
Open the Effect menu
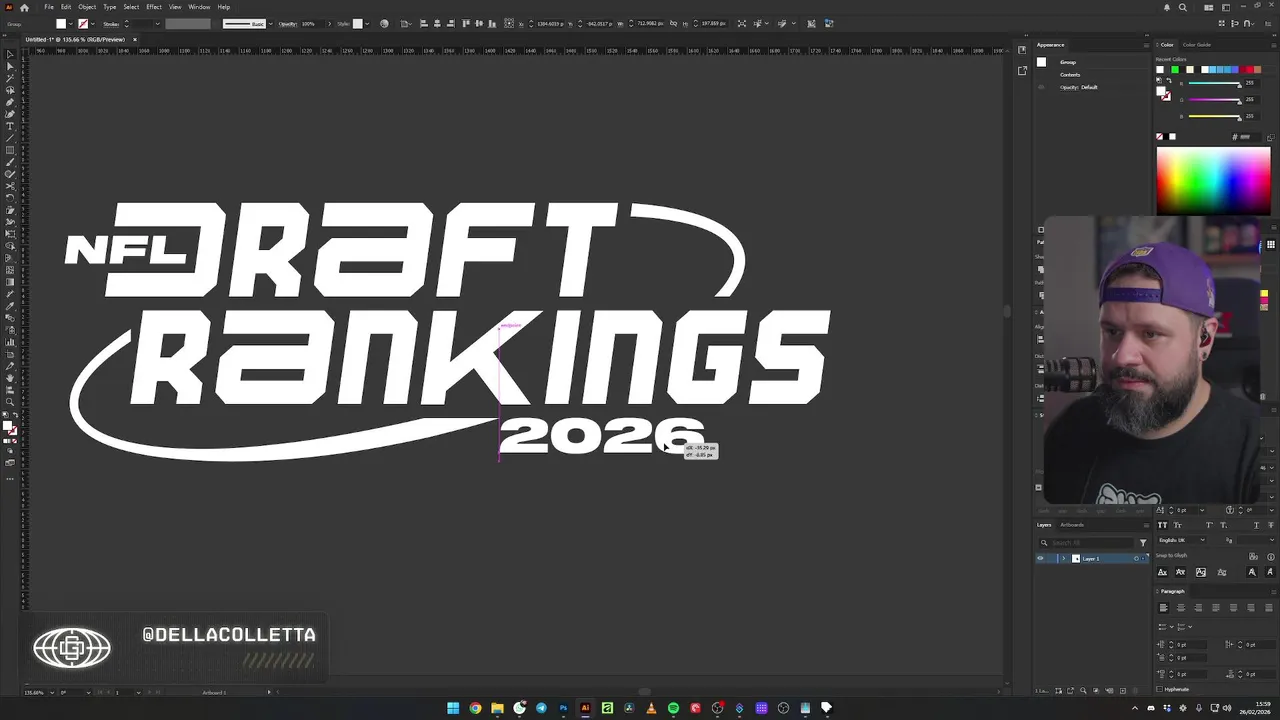click(154, 7)
